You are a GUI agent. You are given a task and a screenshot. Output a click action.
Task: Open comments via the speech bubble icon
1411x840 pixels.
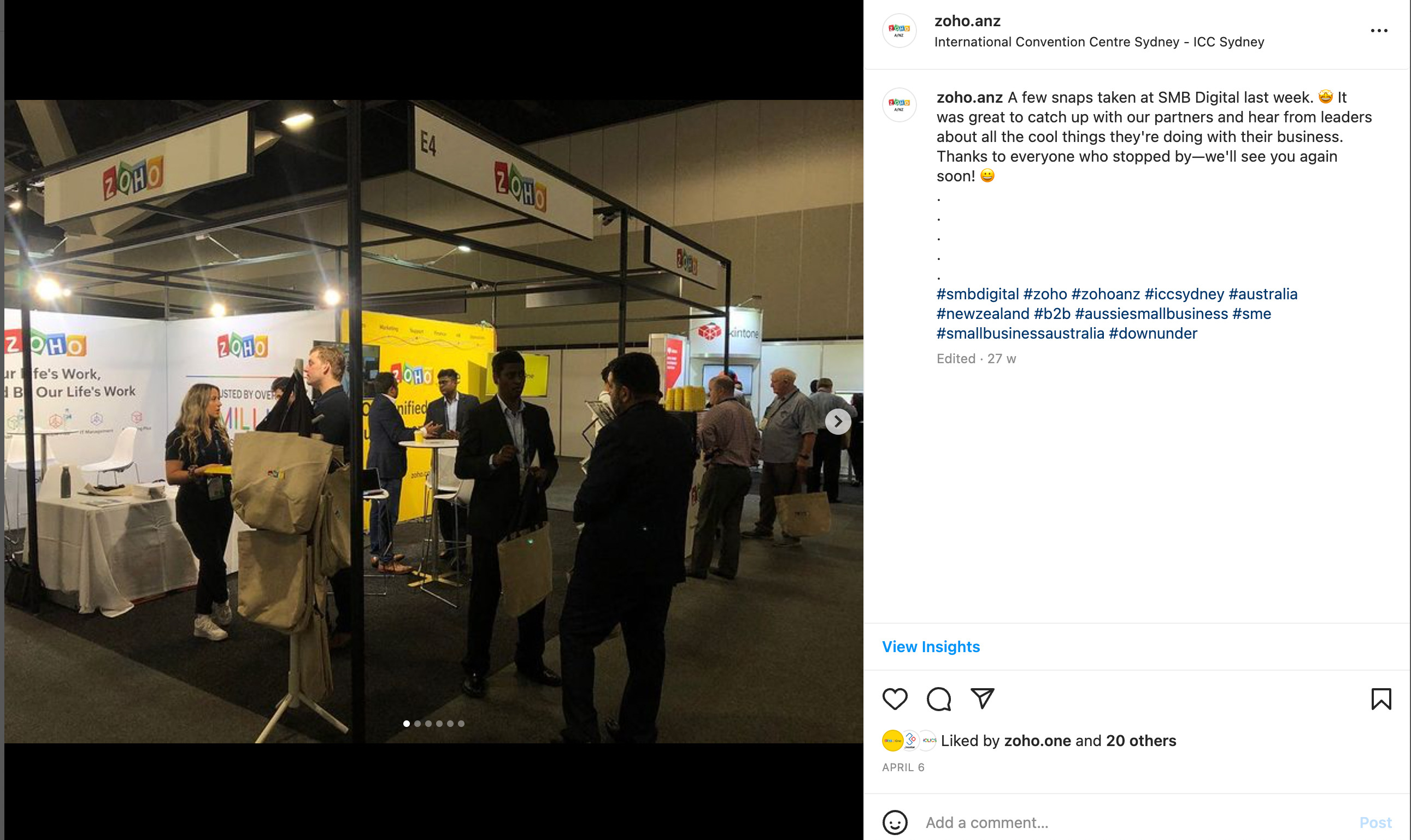tap(938, 699)
